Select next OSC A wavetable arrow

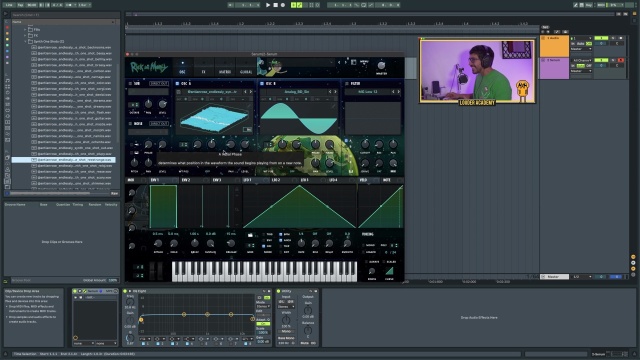point(251,92)
